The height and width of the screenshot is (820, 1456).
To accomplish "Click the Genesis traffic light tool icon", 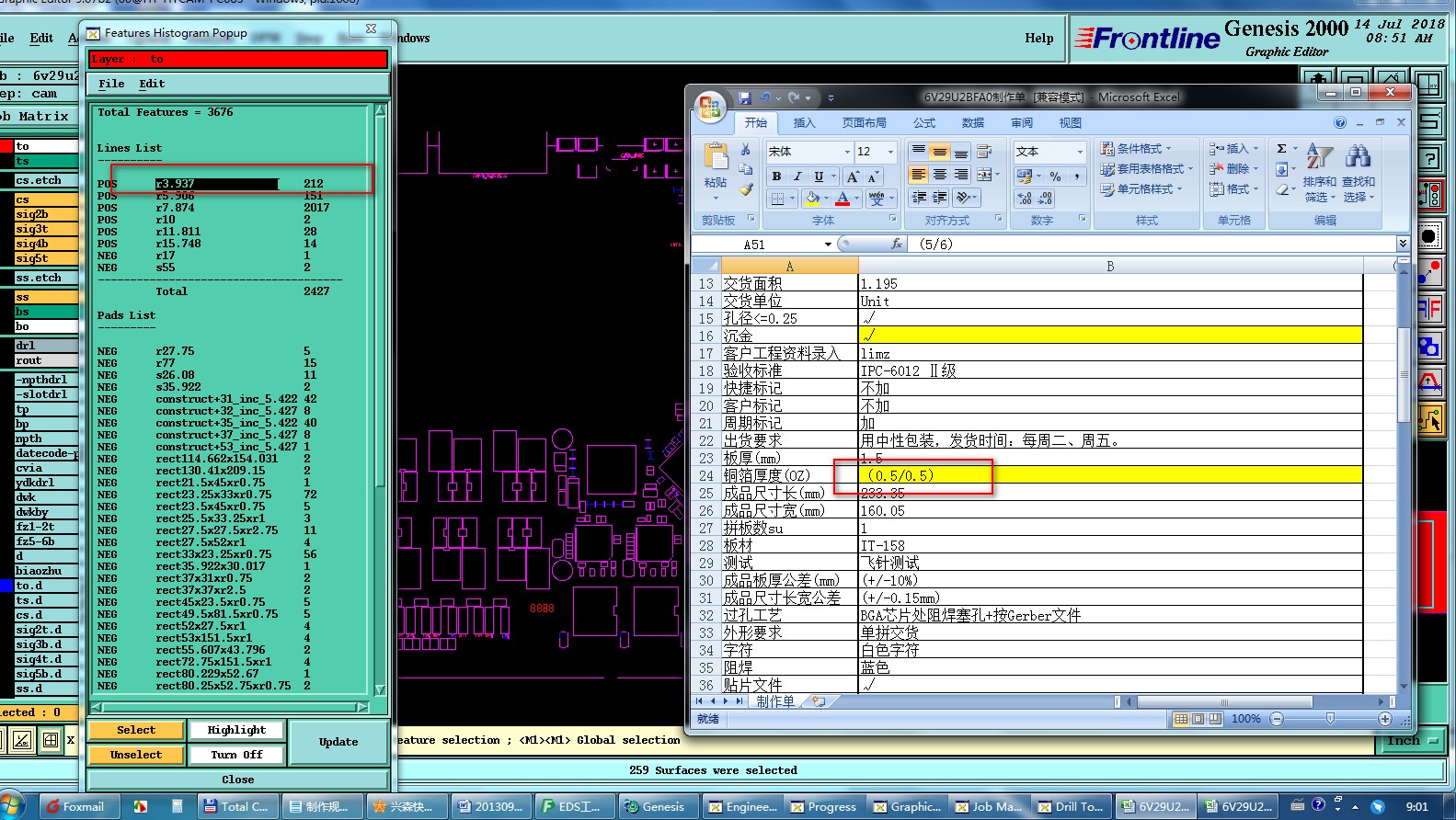I will pyautogui.click(x=1430, y=194).
